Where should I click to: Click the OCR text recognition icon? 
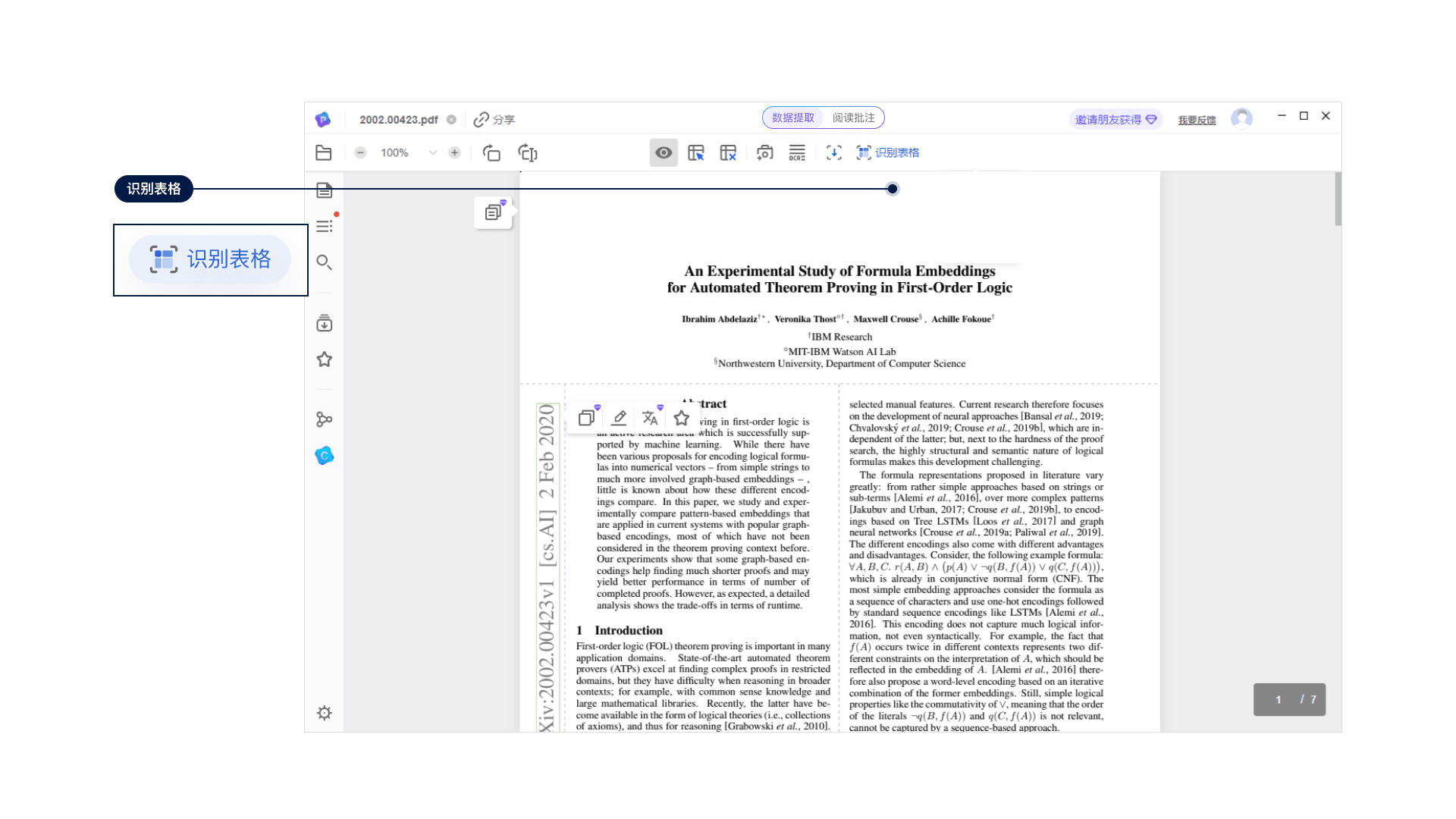pos(797,152)
